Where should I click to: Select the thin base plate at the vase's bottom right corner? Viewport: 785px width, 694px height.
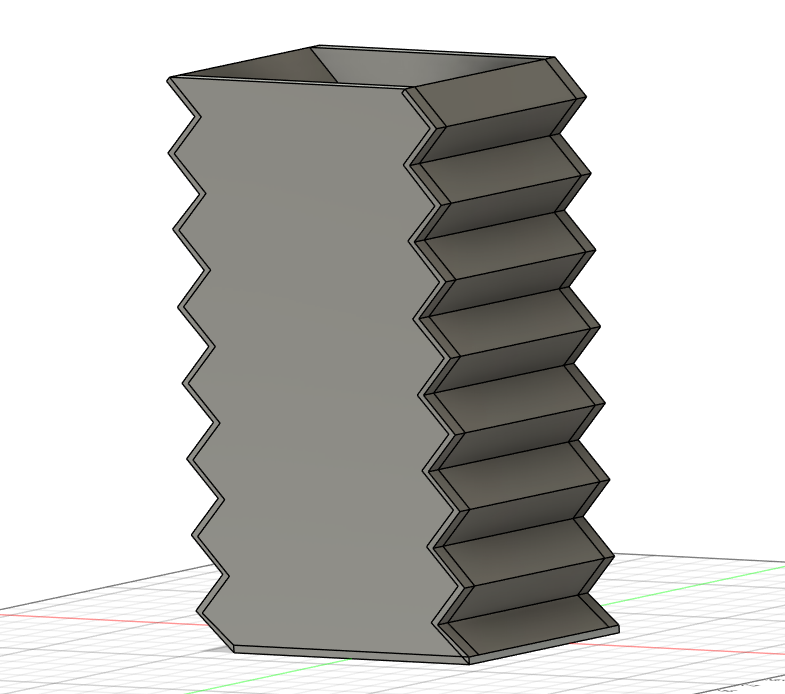tap(543, 645)
